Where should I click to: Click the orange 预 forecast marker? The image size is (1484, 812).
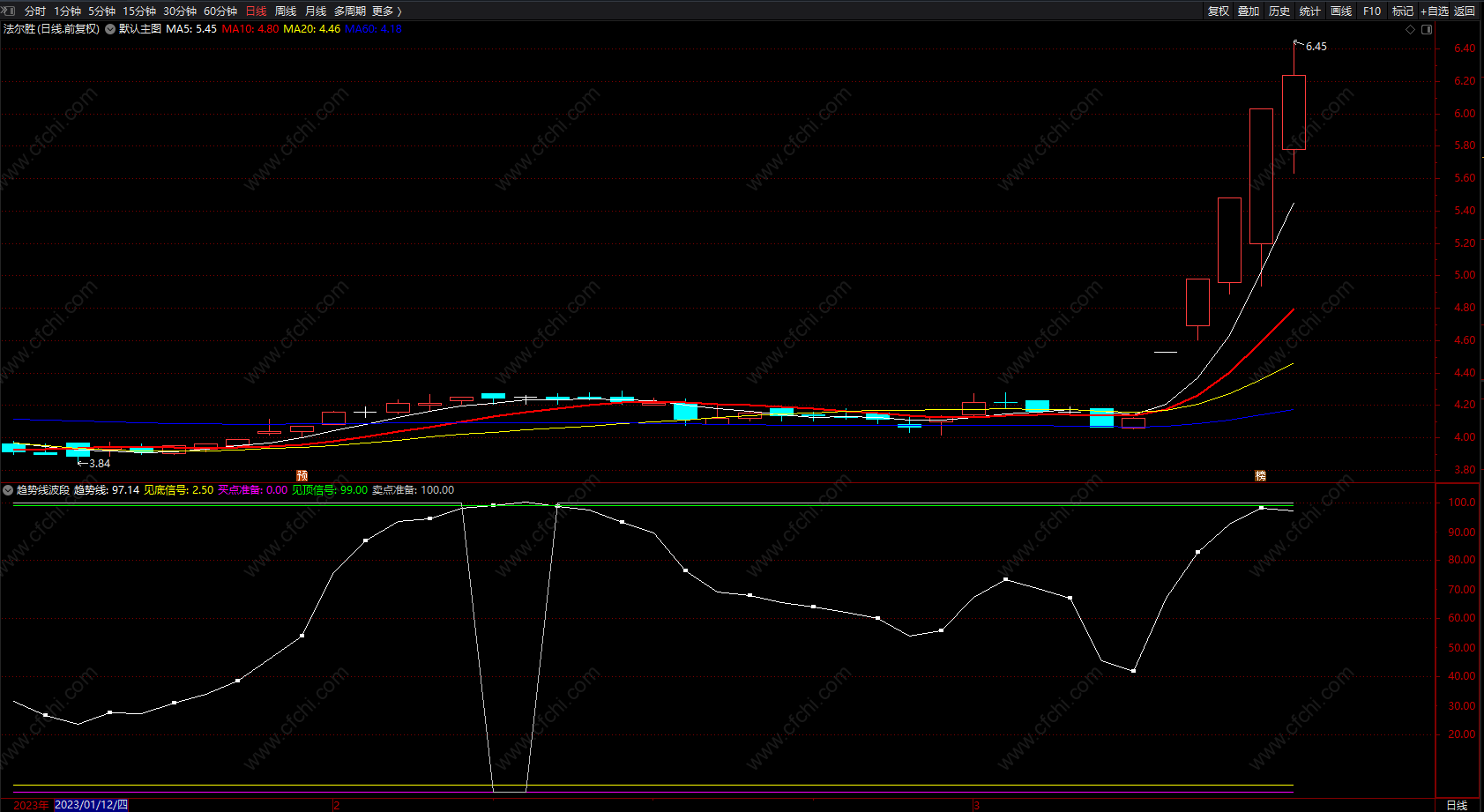tap(302, 475)
